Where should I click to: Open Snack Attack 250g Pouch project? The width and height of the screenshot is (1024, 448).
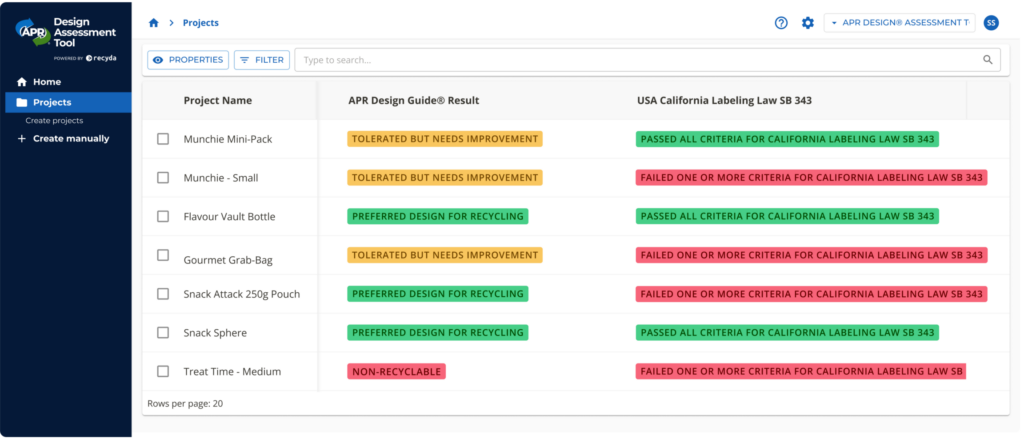point(242,294)
